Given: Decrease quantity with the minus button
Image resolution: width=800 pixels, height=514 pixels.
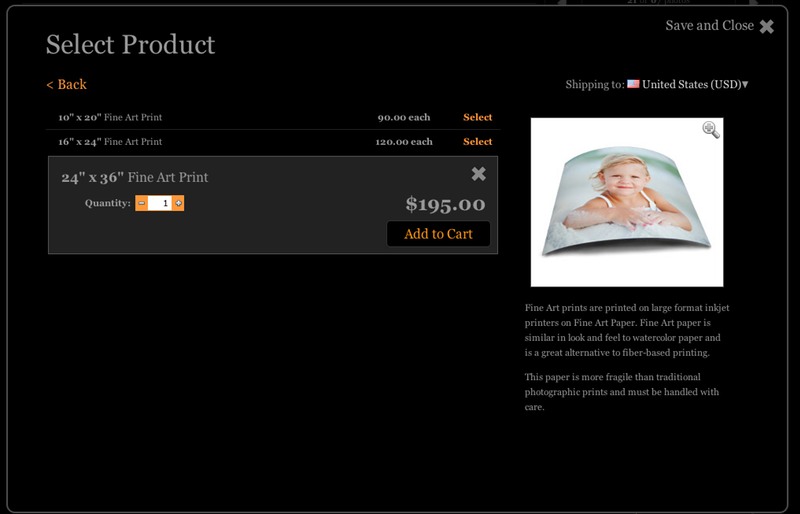Looking at the screenshot, I should click(142, 203).
